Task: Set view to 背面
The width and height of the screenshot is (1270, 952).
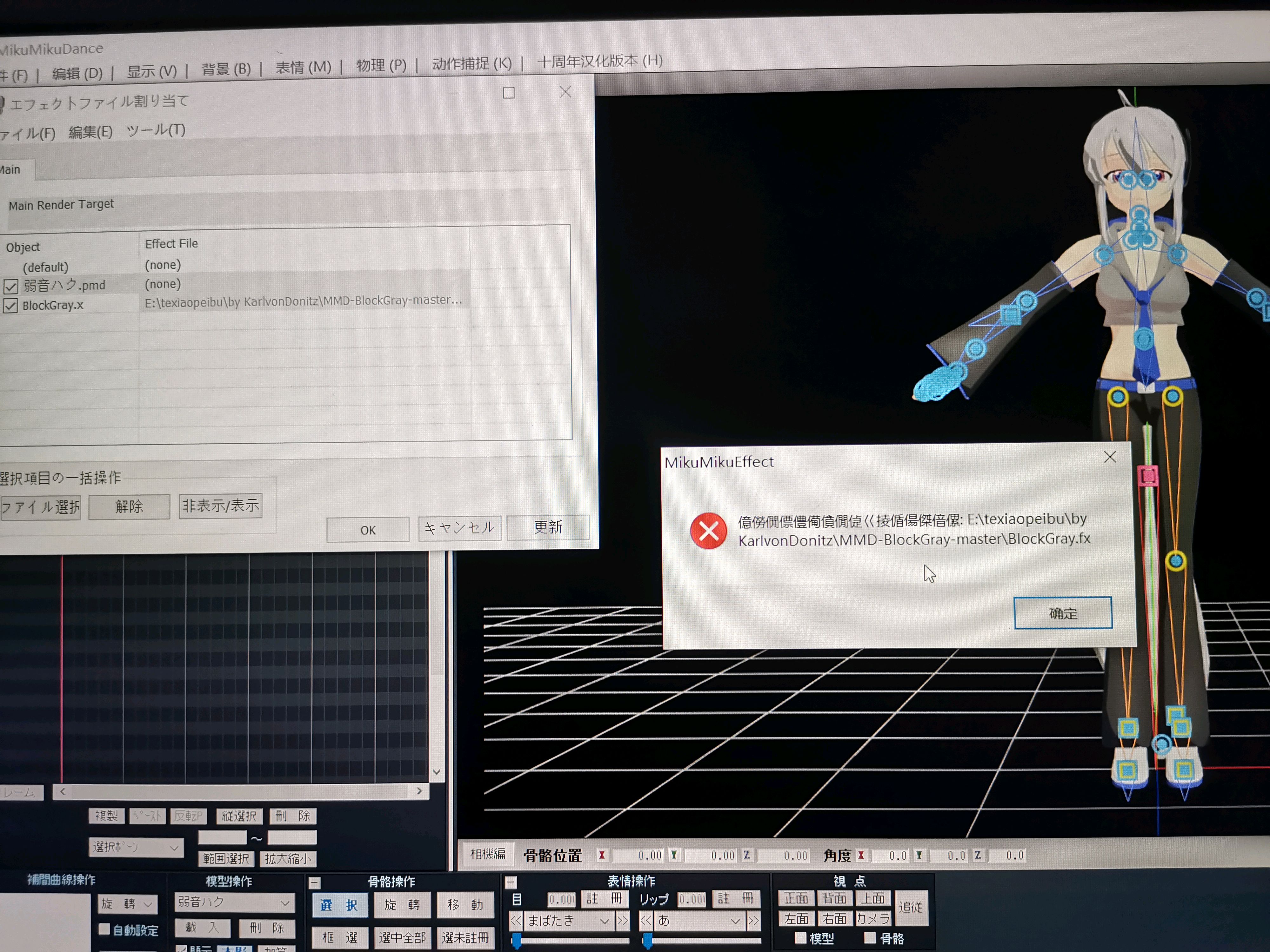Action: [834, 898]
